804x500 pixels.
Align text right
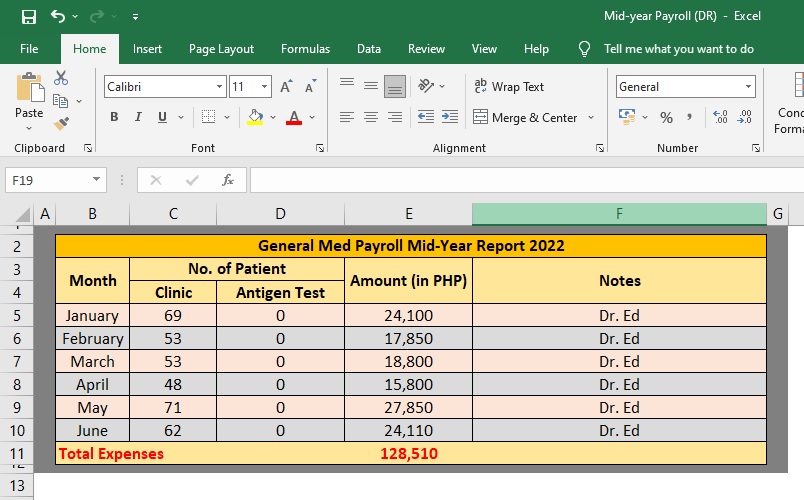coord(395,117)
